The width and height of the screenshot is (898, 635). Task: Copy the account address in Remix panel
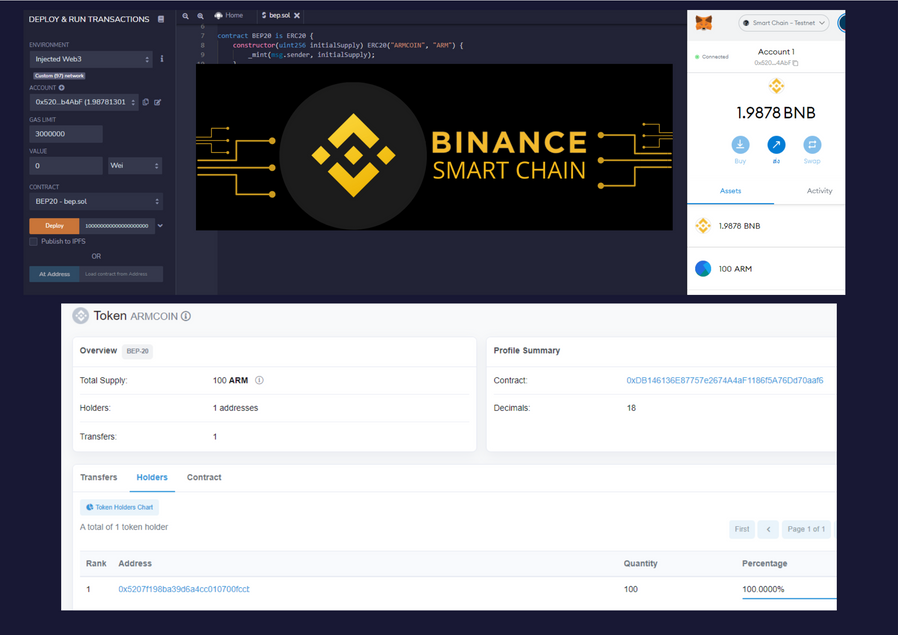[x=146, y=102]
